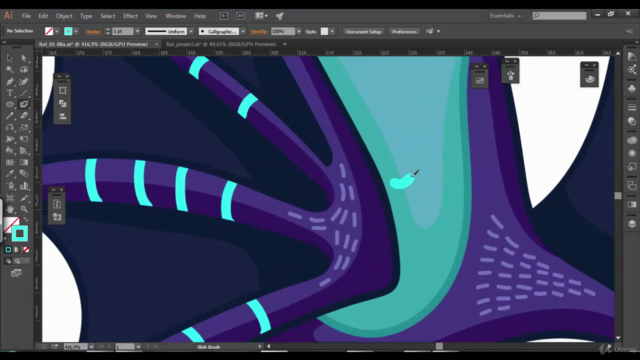Select the Type tool

(x=10, y=93)
